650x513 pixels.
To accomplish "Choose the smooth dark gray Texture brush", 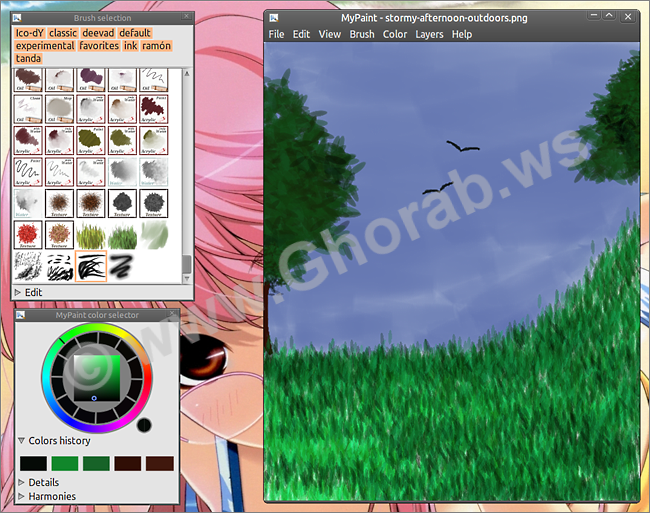I will pos(122,203).
